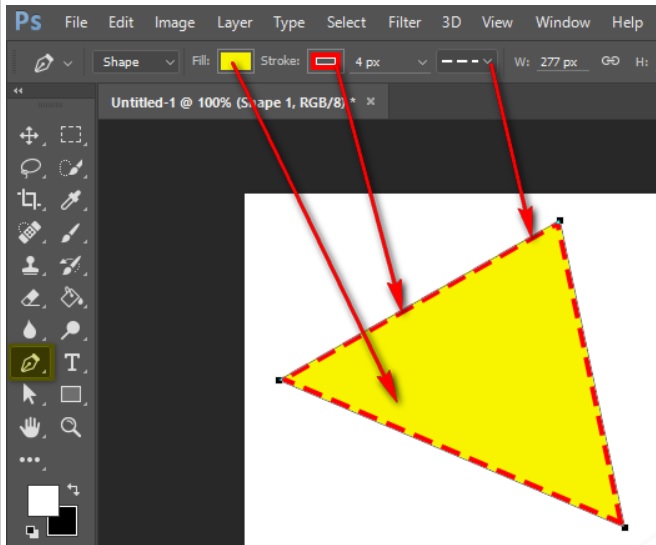This screenshot has width=656, height=545.
Task: Select the History Brush tool
Action: pos(70,265)
